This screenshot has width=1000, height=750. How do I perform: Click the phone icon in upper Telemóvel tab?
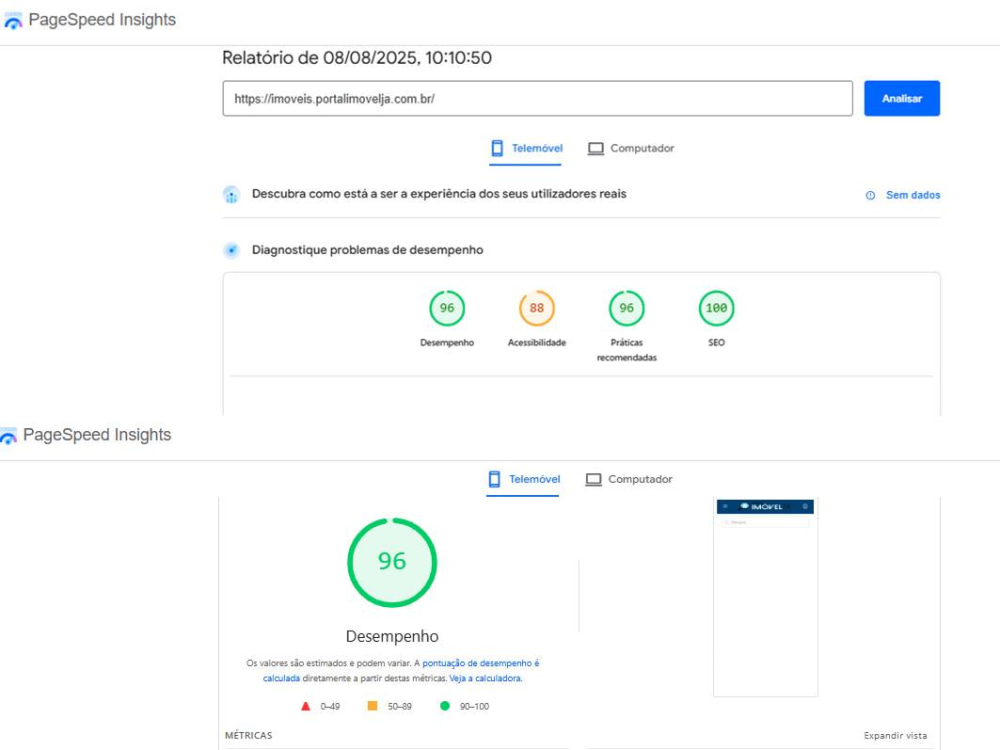point(497,148)
